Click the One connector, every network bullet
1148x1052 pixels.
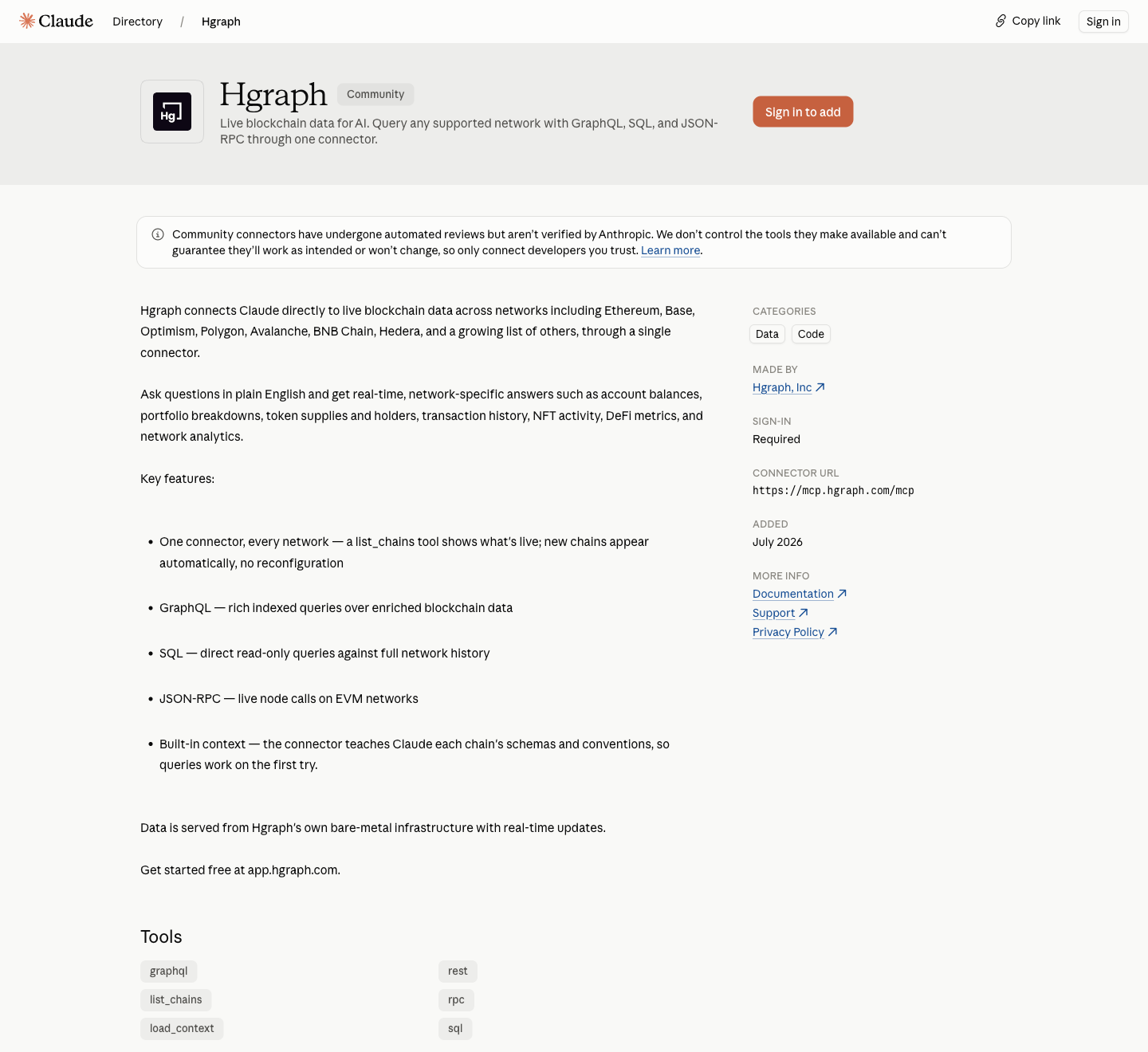tap(404, 552)
